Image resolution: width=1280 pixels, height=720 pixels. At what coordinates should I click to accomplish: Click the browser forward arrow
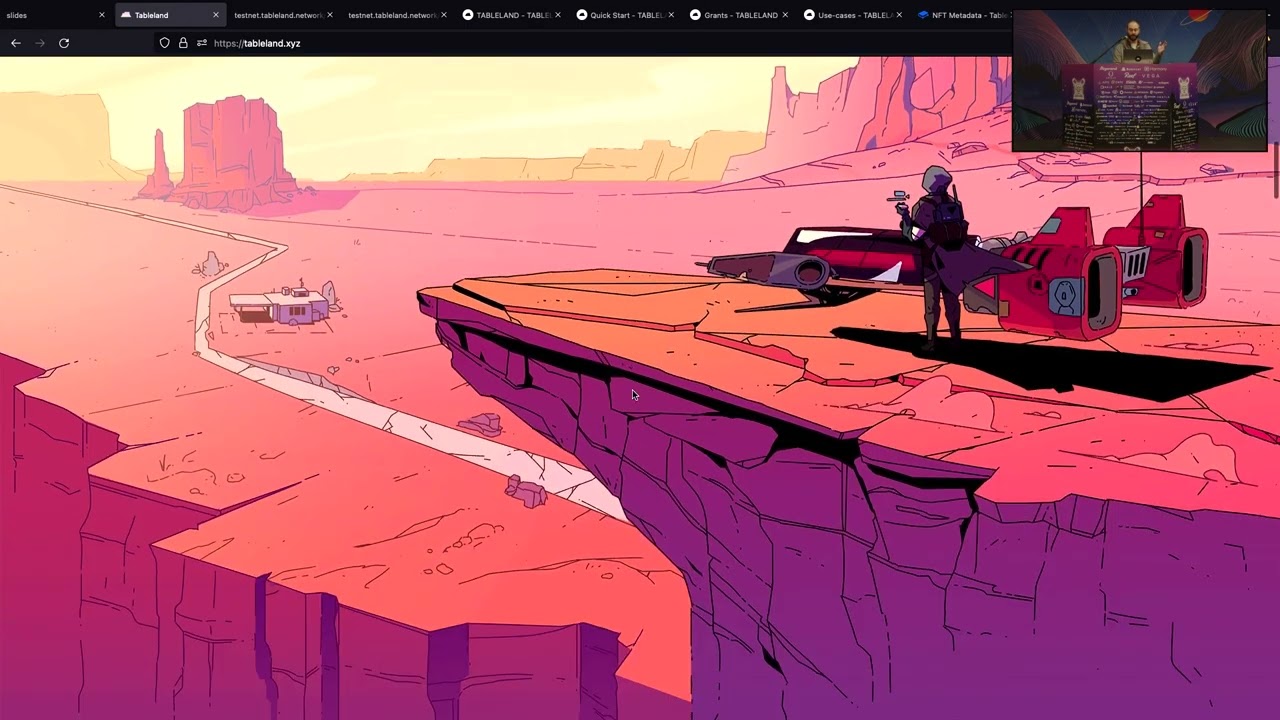click(x=40, y=43)
